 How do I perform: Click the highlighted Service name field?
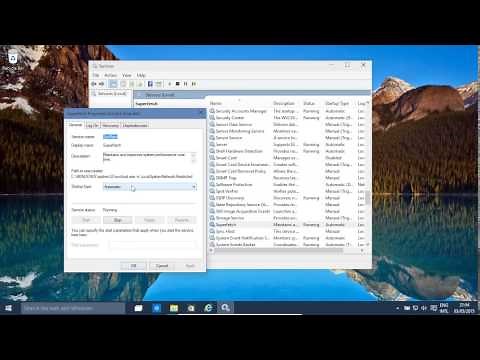pyautogui.click(x=110, y=136)
